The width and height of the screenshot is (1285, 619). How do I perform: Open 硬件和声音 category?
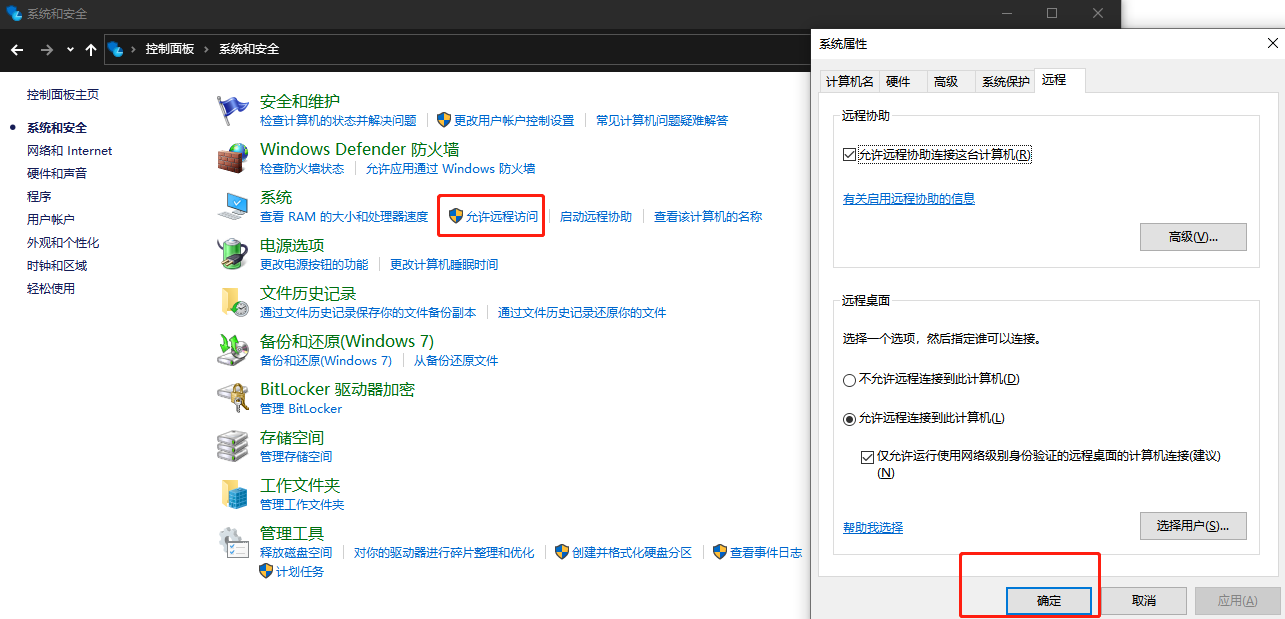click(x=57, y=173)
